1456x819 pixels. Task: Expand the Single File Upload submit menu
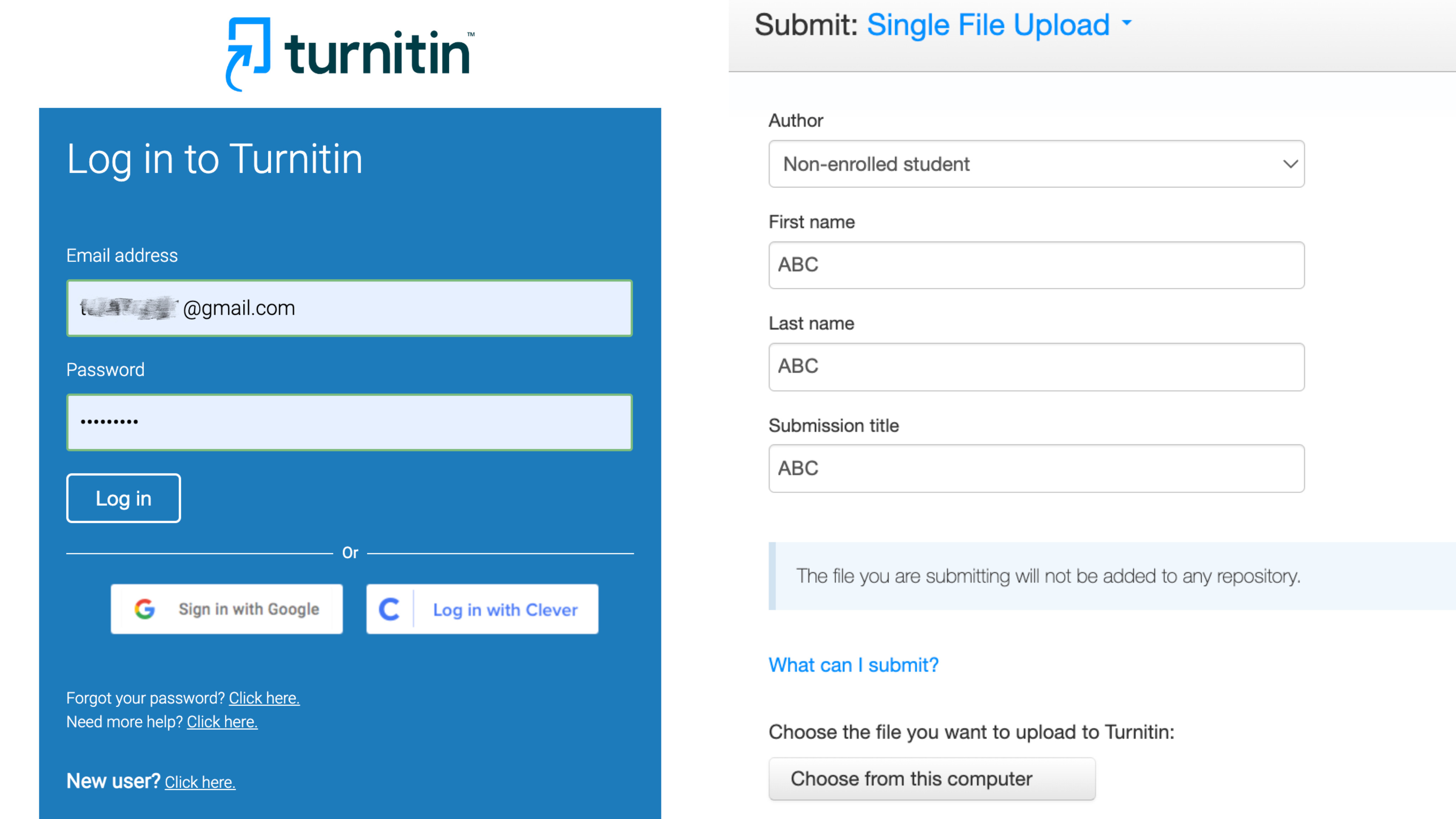click(x=988, y=25)
